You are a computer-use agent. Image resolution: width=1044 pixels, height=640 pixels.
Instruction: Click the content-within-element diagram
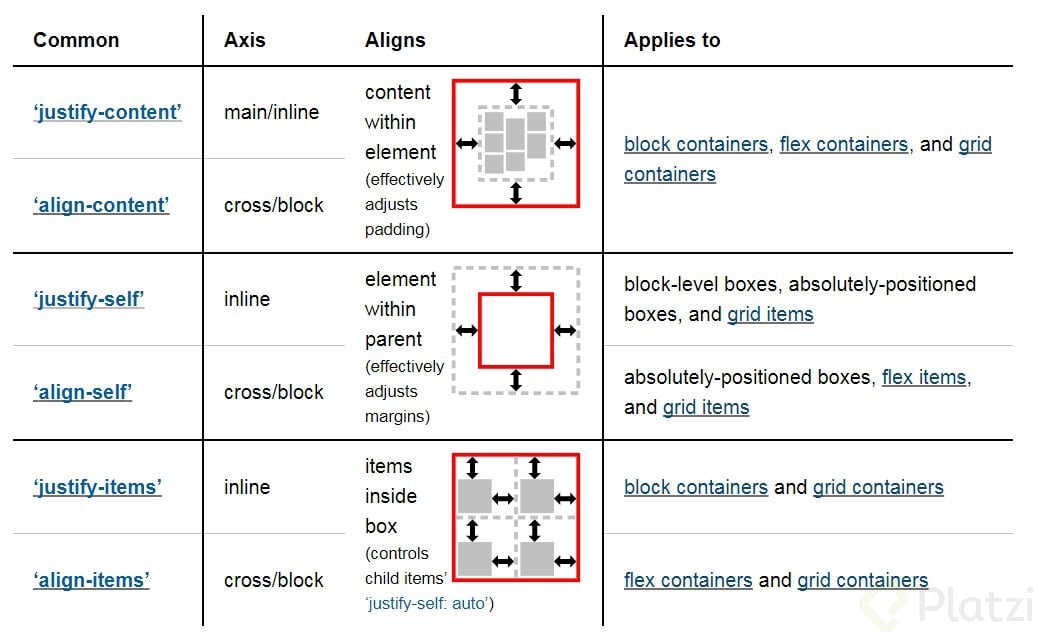tap(516, 143)
